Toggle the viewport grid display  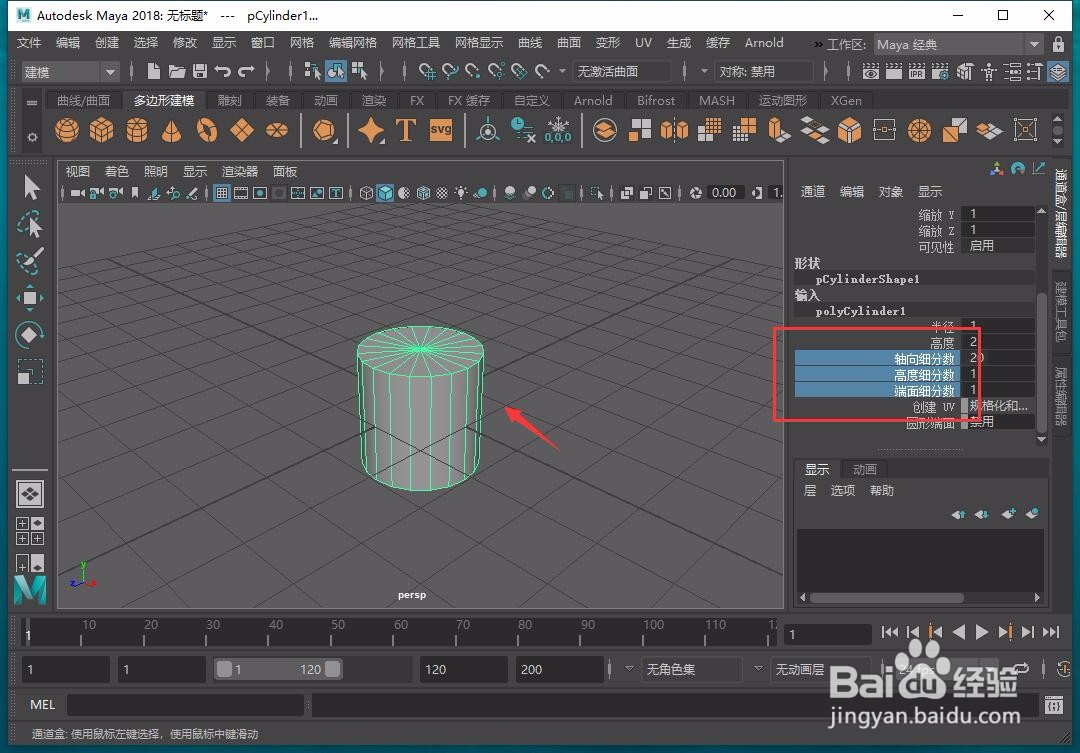click(x=222, y=193)
